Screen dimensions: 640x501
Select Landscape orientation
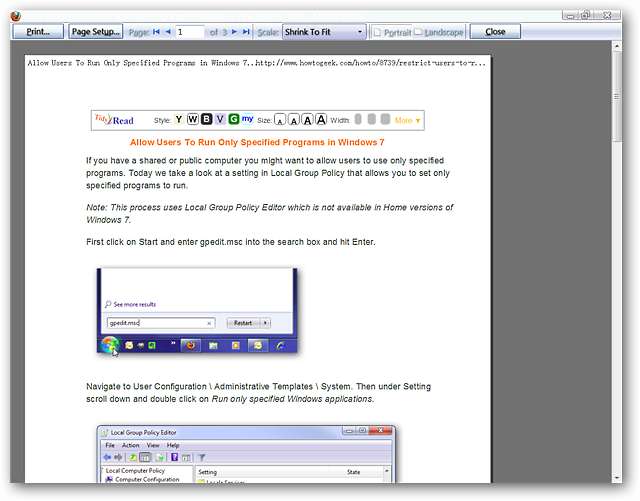coord(439,32)
